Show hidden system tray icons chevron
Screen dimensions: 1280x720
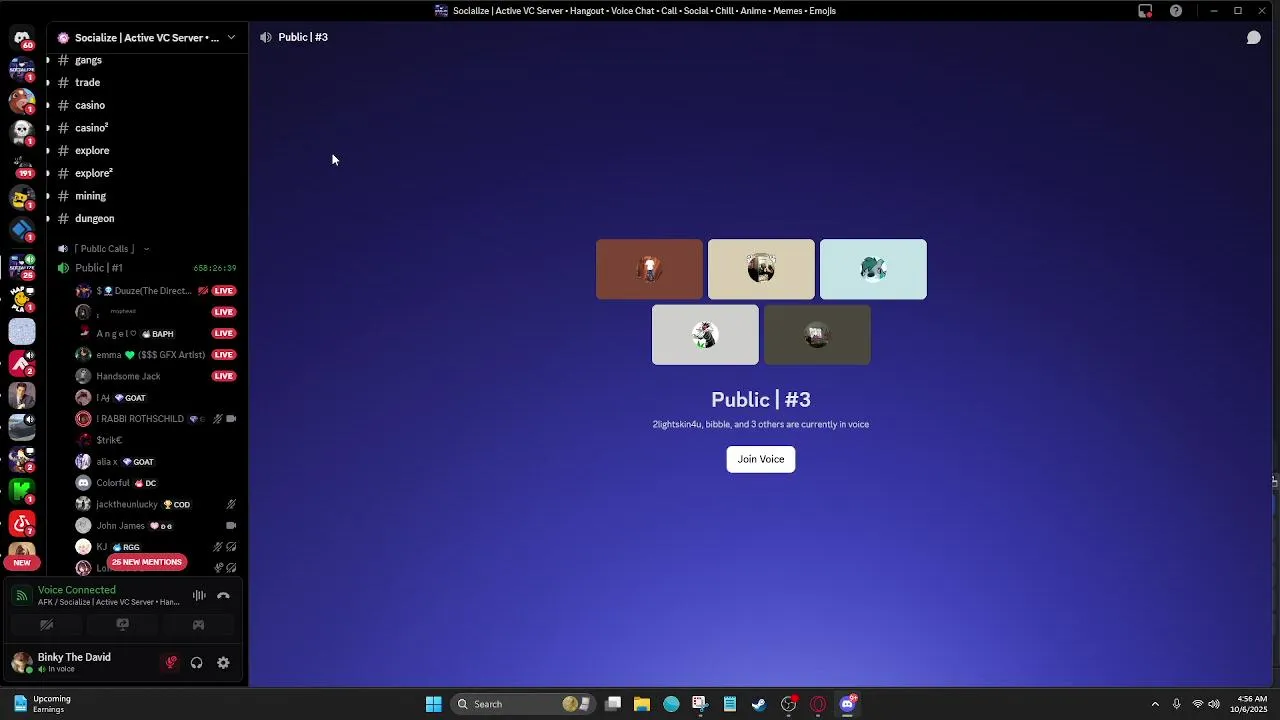[1155, 704]
